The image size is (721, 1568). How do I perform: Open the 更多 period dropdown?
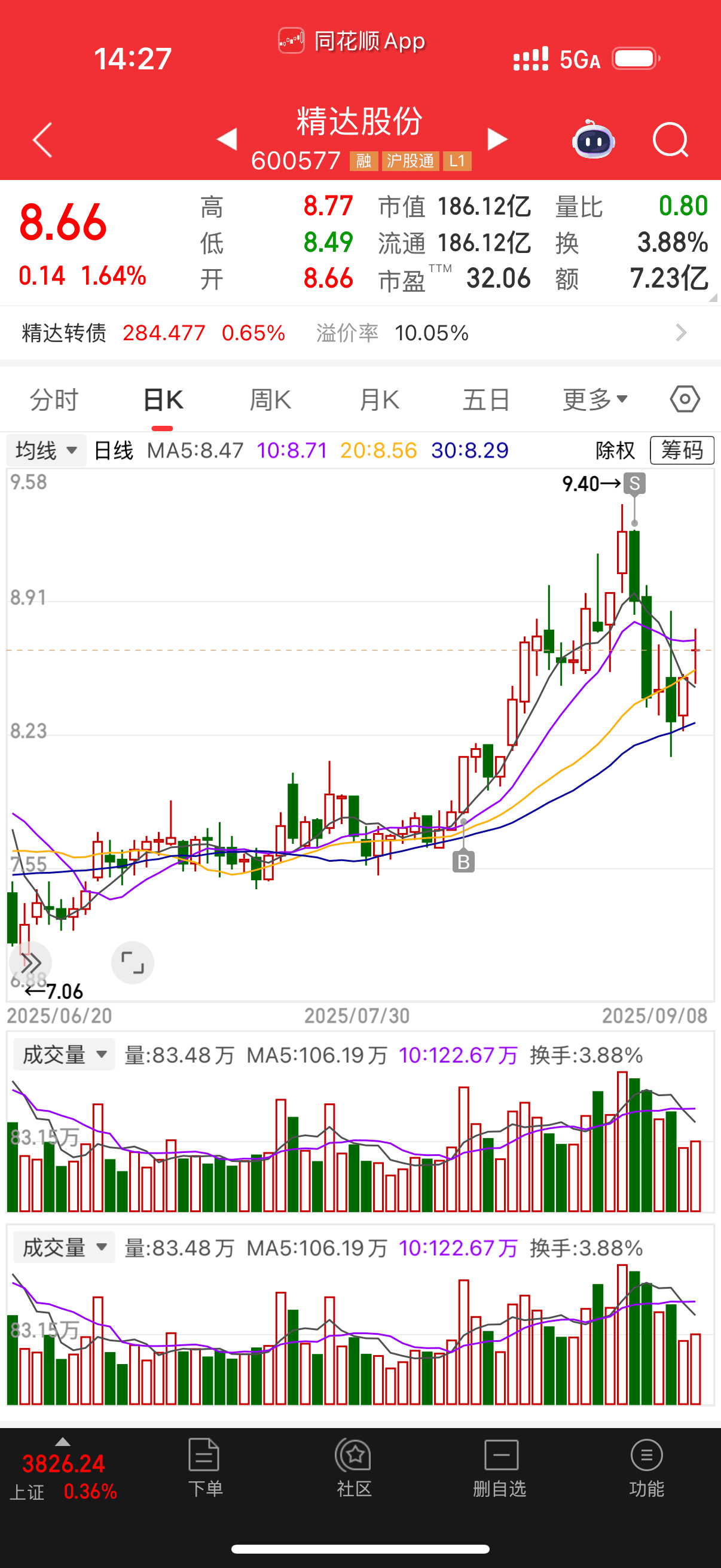(594, 400)
